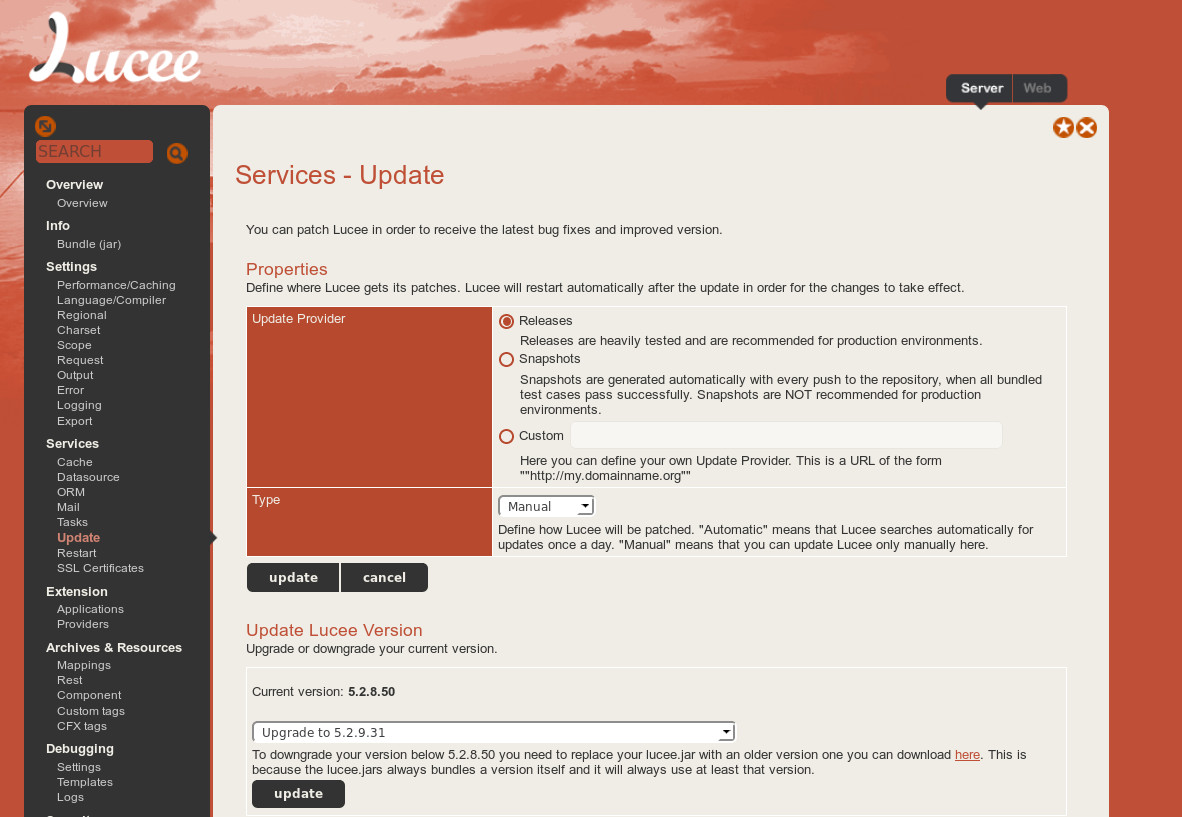Open Output settings

[75, 375]
